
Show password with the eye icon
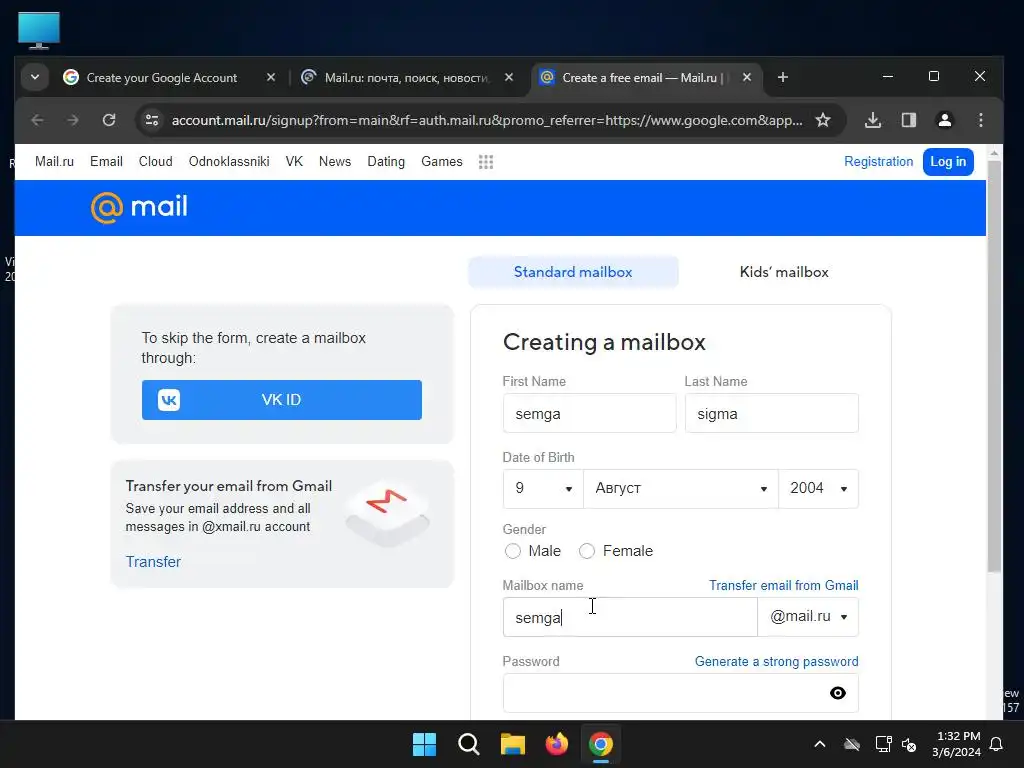(837, 693)
